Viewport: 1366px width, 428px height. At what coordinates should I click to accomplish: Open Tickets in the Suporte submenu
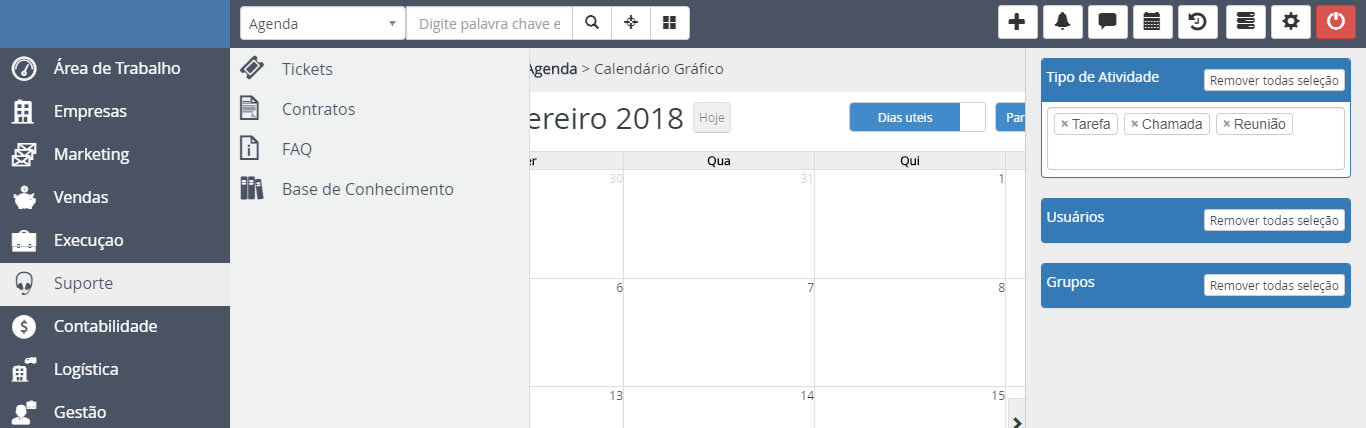click(x=307, y=69)
